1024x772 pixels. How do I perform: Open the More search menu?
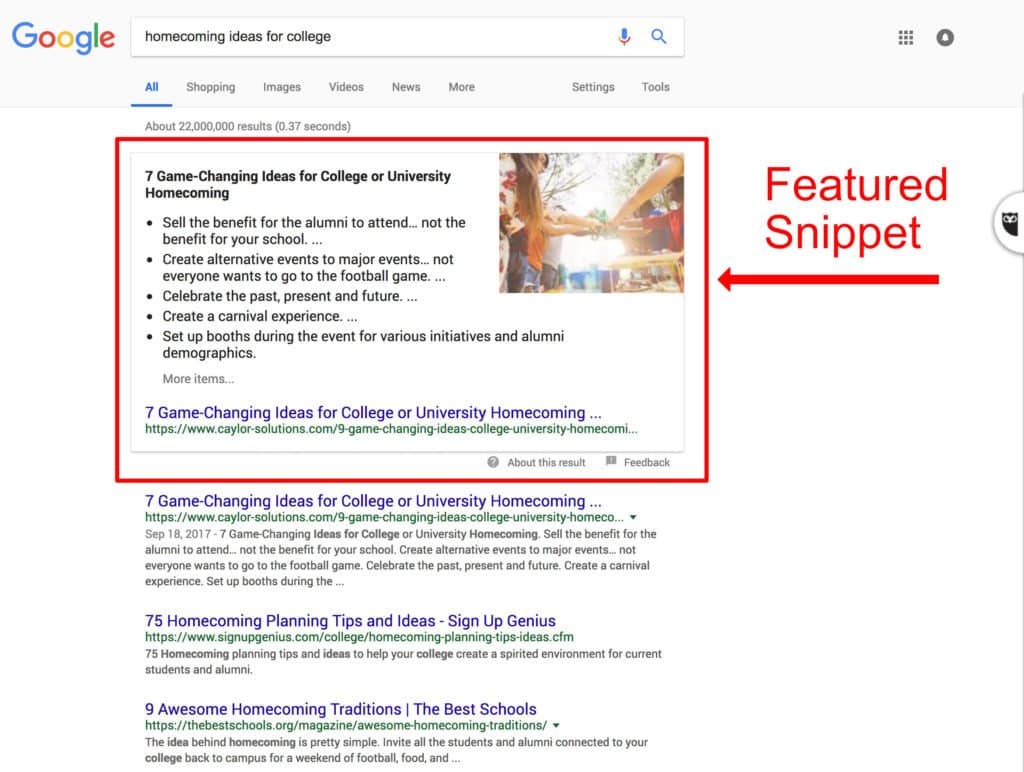(461, 87)
